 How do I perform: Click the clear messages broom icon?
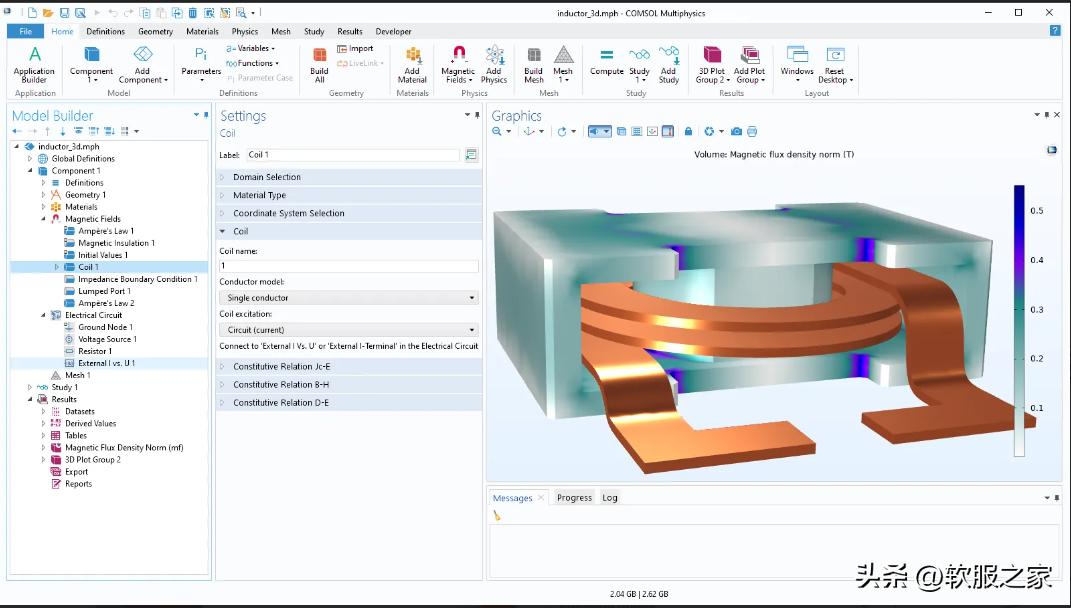click(497, 516)
